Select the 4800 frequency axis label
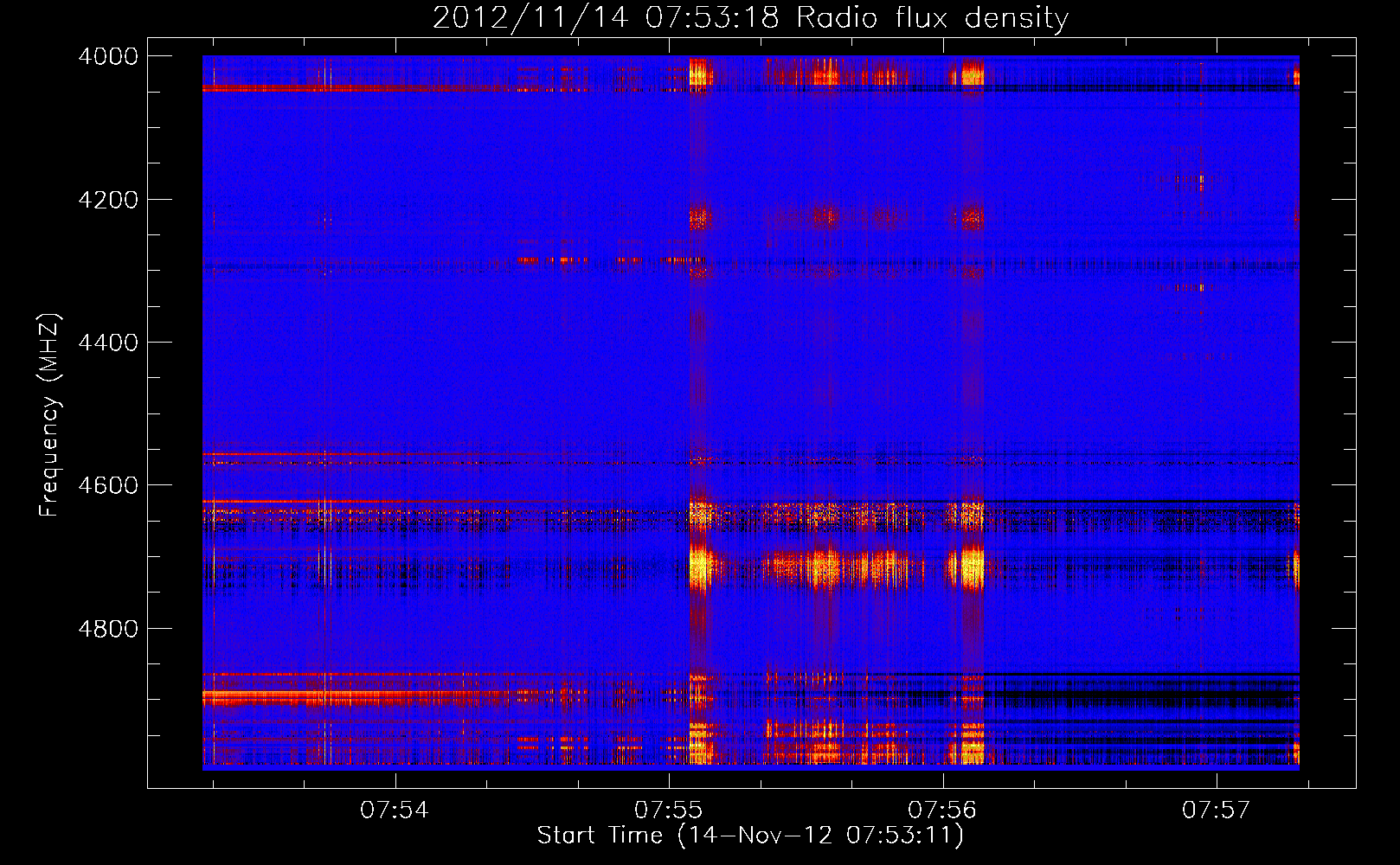The image size is (1400, 865). (x=108, y=628)
